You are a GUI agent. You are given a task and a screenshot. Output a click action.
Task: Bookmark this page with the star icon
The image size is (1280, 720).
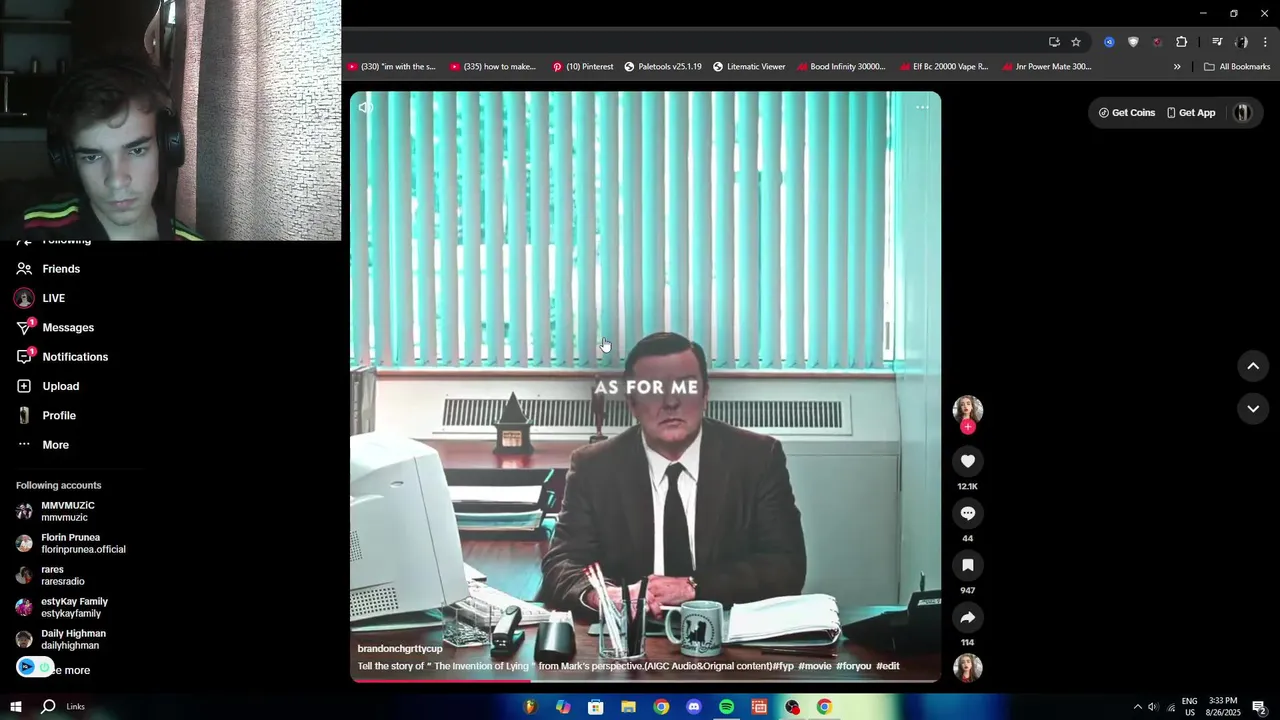coord(1076,42)
